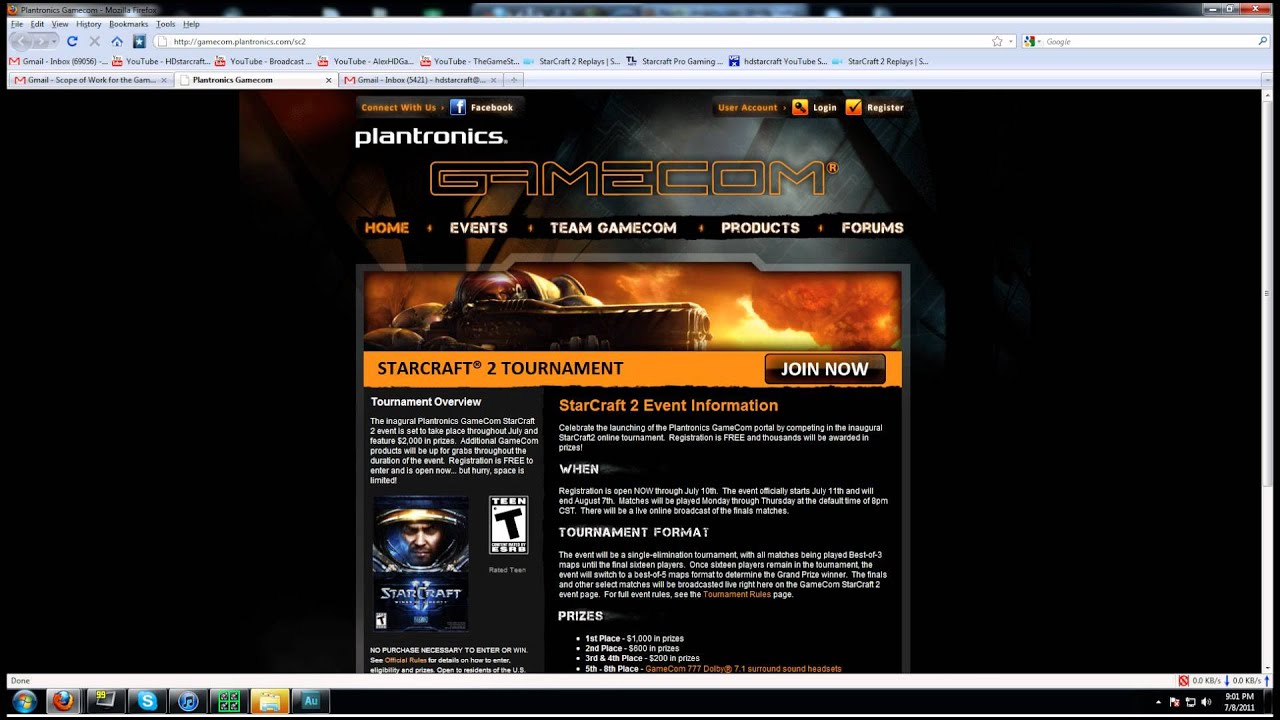This screenshot has height=720, width=1280.
Task: Click the Plantronics logo
Action: click(431, 137)
